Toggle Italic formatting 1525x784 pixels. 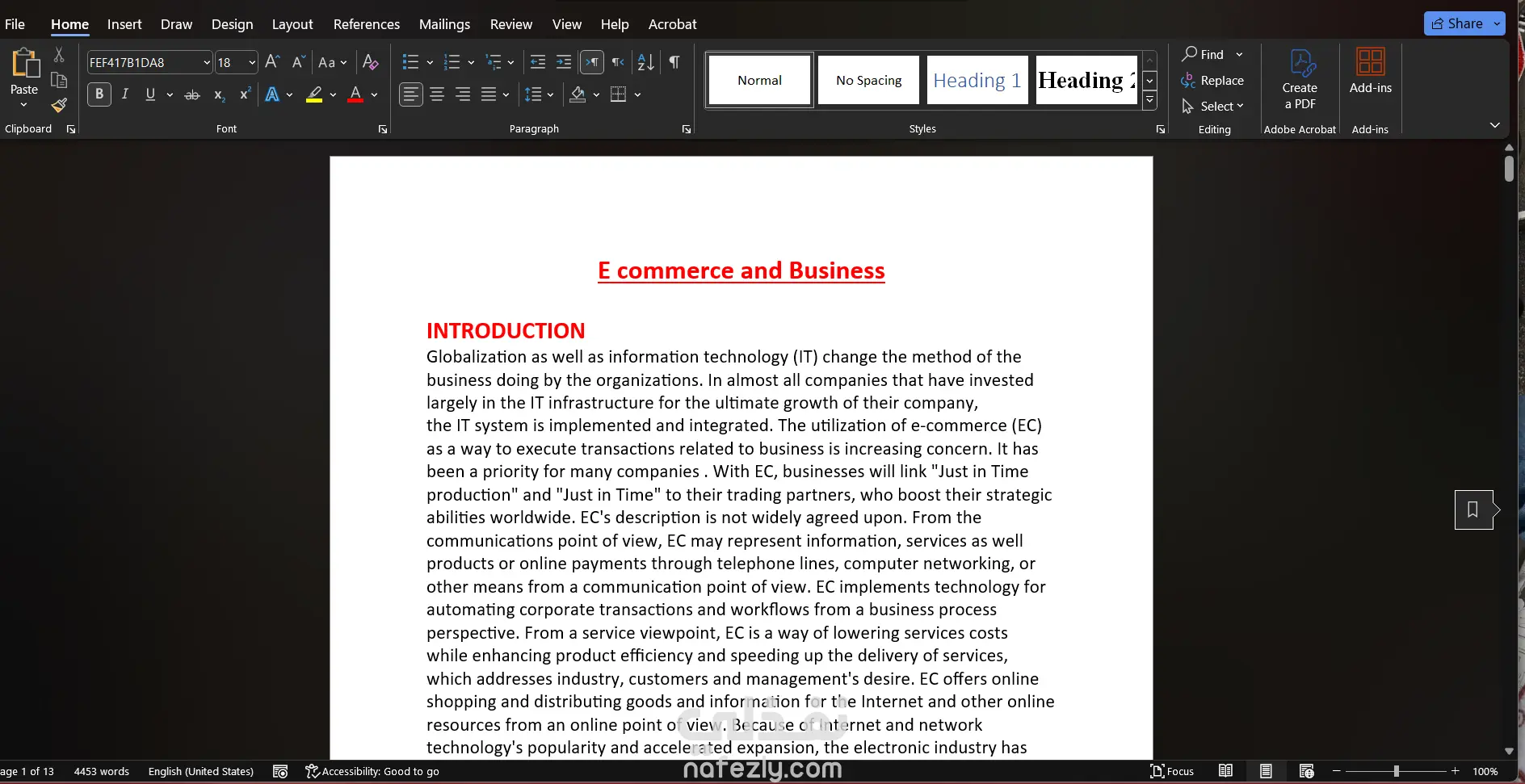coord(125,94)
